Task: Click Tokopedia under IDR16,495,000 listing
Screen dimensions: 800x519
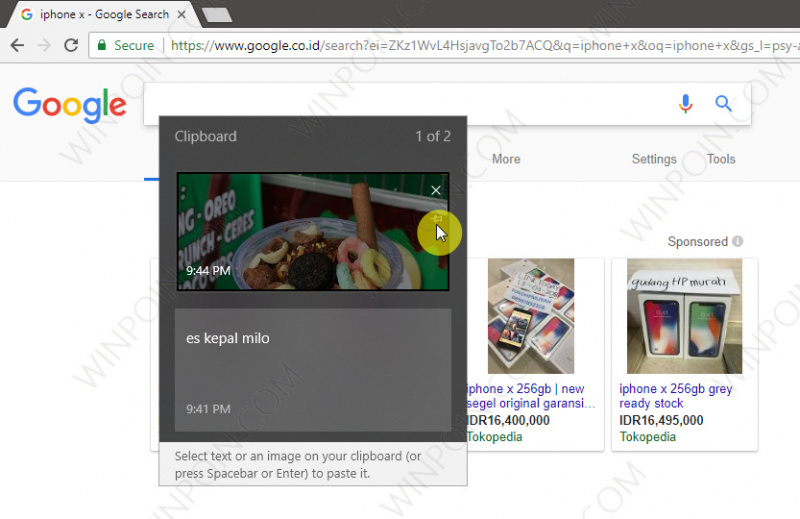Action: click(x=647, y=437)
